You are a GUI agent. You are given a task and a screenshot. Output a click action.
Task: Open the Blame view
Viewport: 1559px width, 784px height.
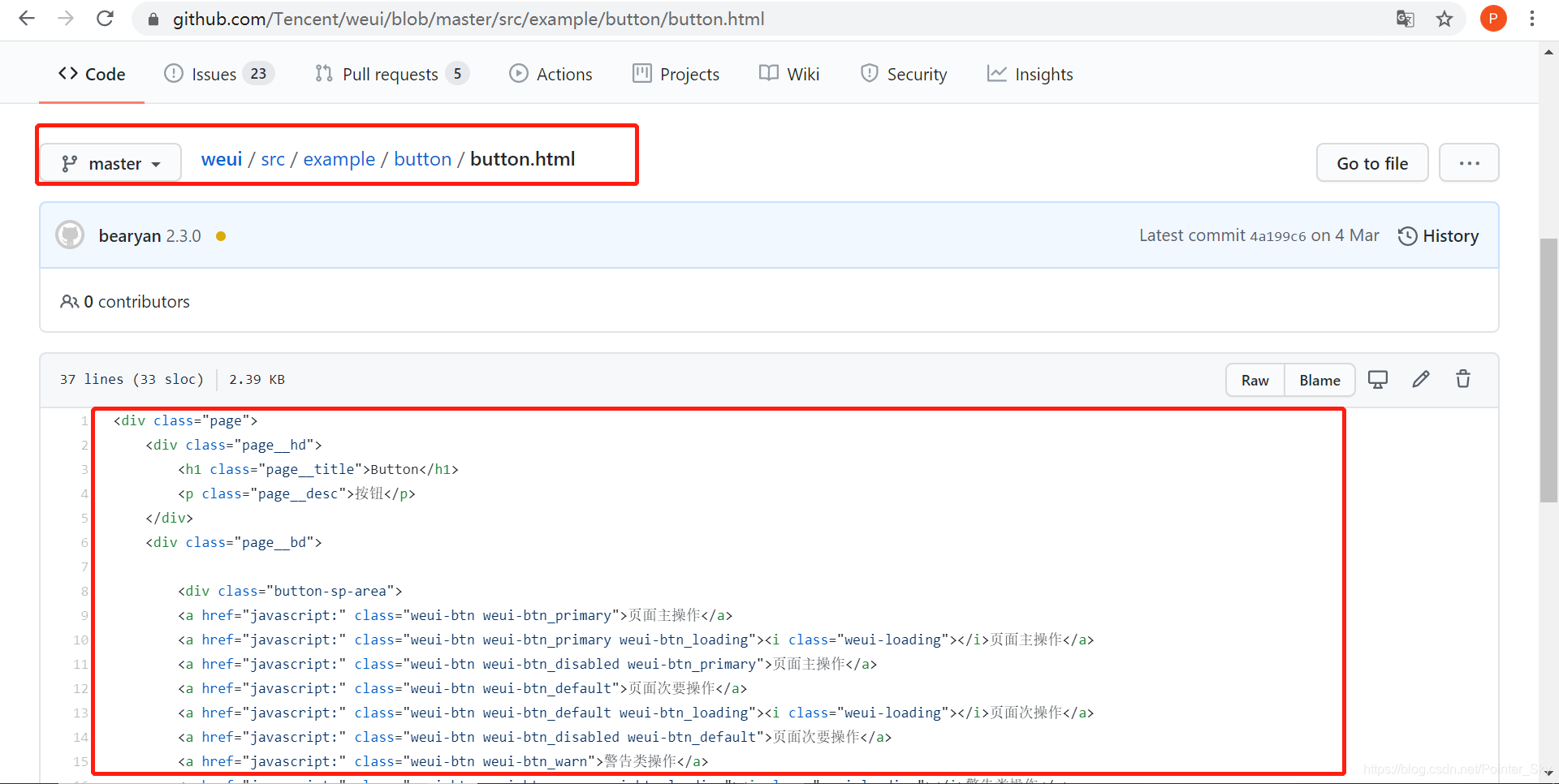1319,380
